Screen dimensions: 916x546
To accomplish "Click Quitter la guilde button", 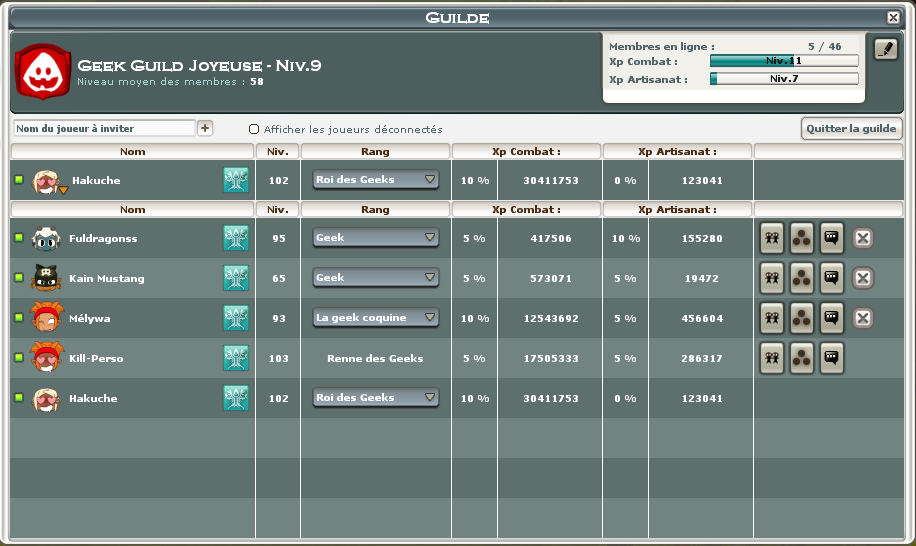I will click(852, 128).
